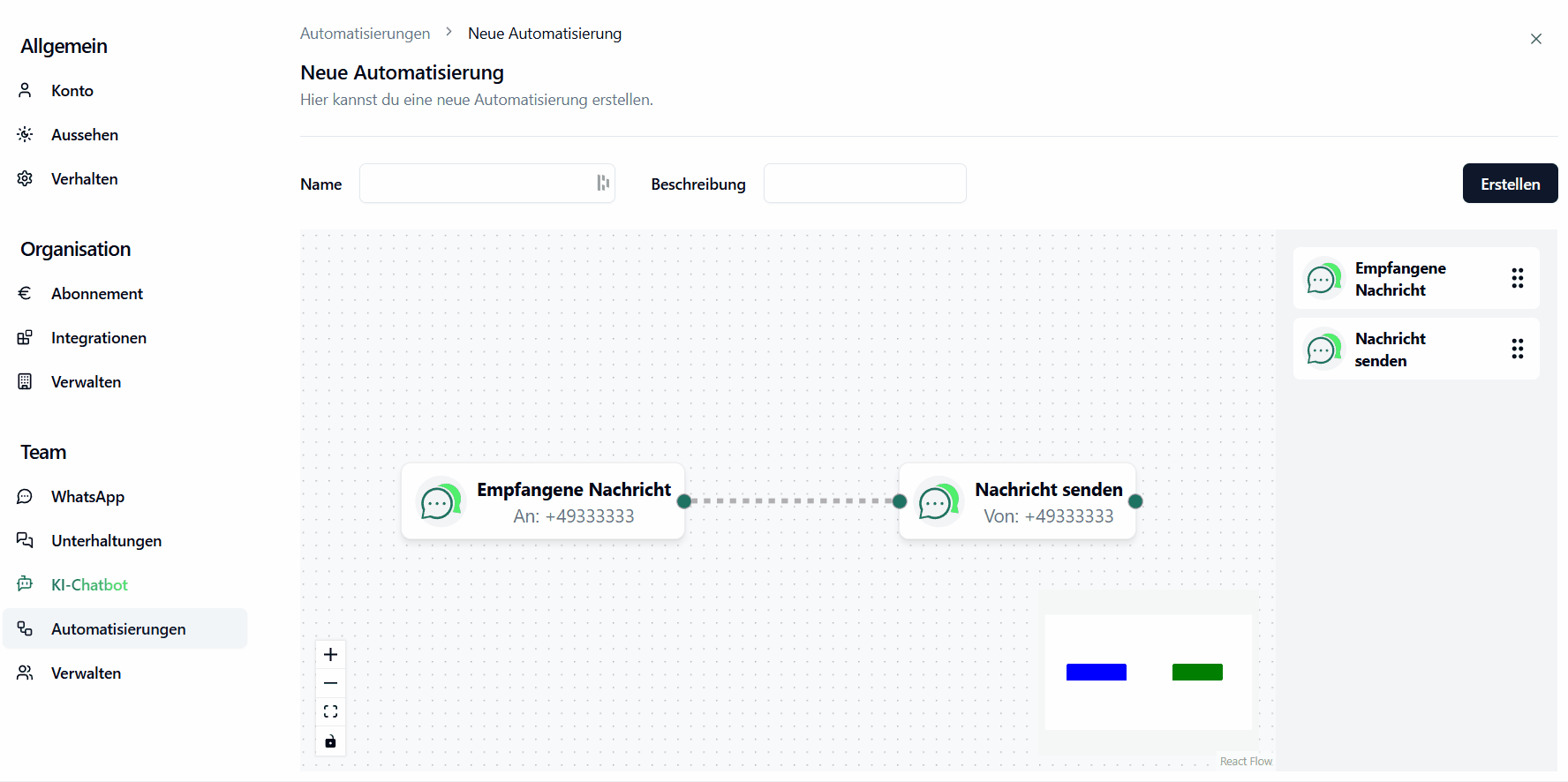Click the 'Von: +49333333' text
This screenshot has width=1568, height=782.
[x=1049, y=516]
